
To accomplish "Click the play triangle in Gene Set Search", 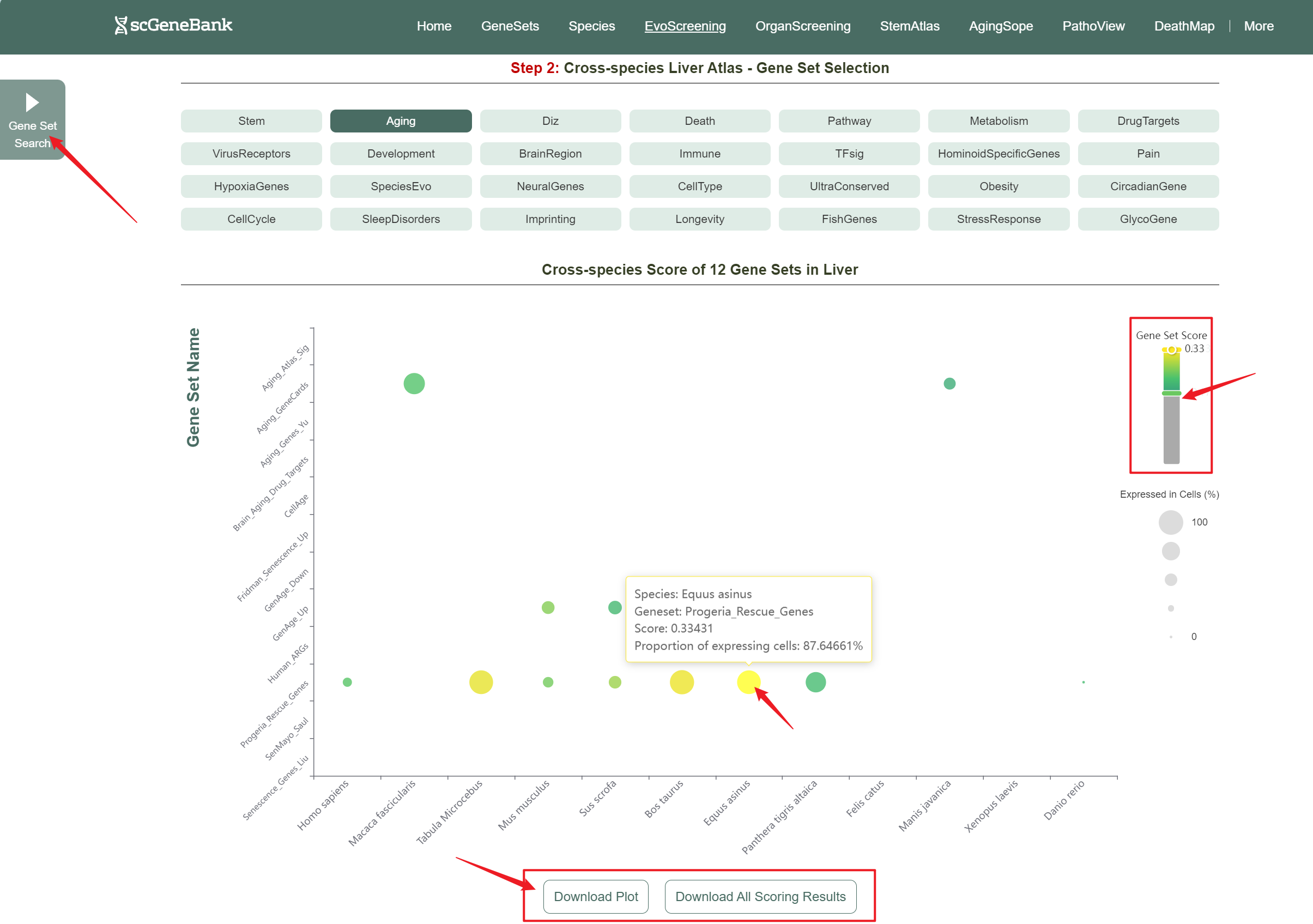I will tap(32, 102).
